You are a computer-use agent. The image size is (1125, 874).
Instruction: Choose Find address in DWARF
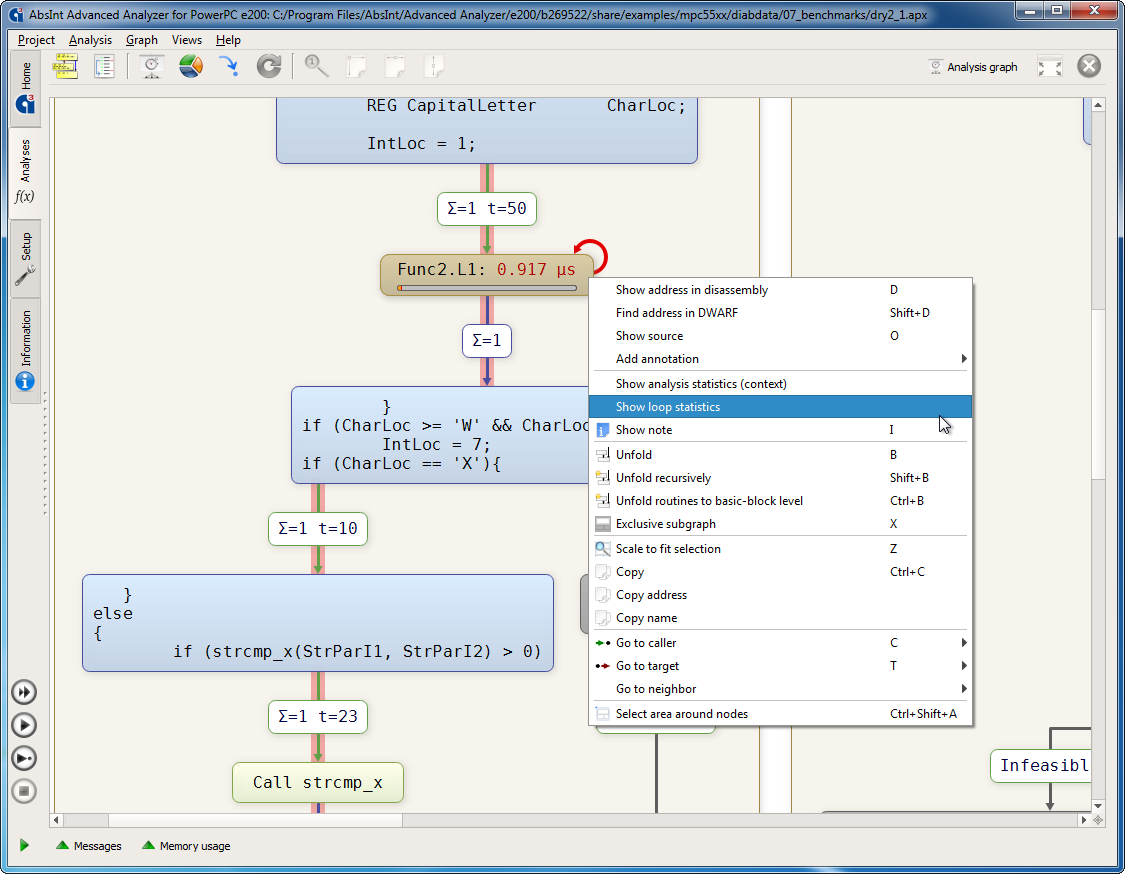point(780,313)
